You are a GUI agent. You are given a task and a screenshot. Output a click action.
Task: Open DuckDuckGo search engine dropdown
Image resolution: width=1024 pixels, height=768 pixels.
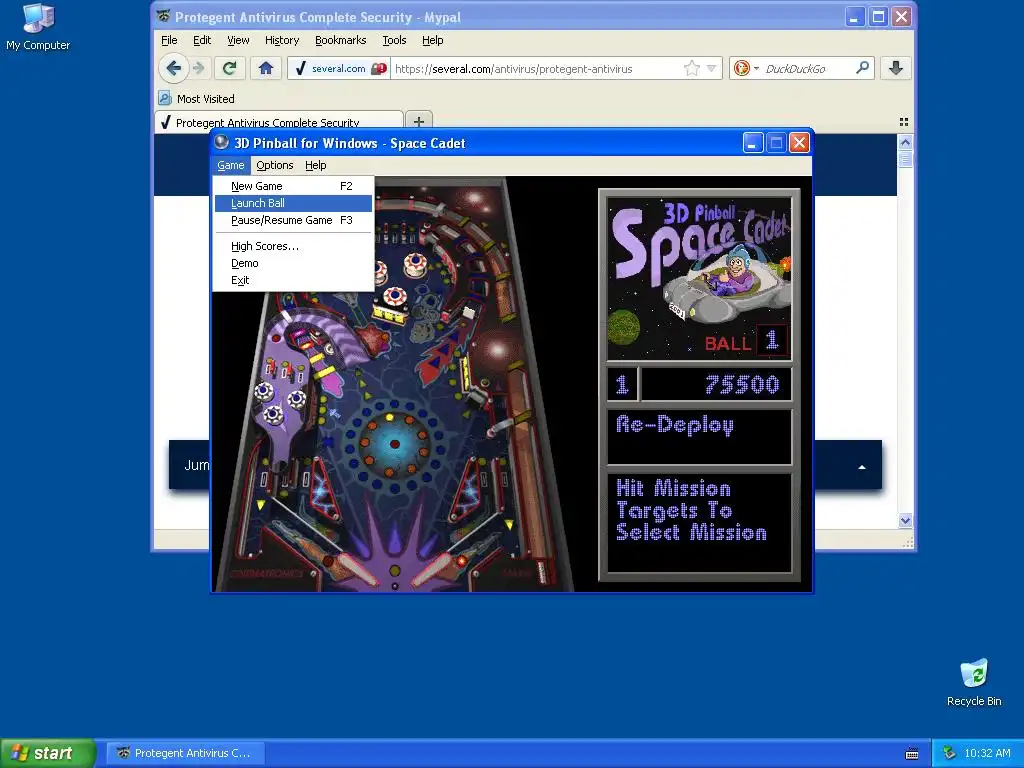[746, 68]
